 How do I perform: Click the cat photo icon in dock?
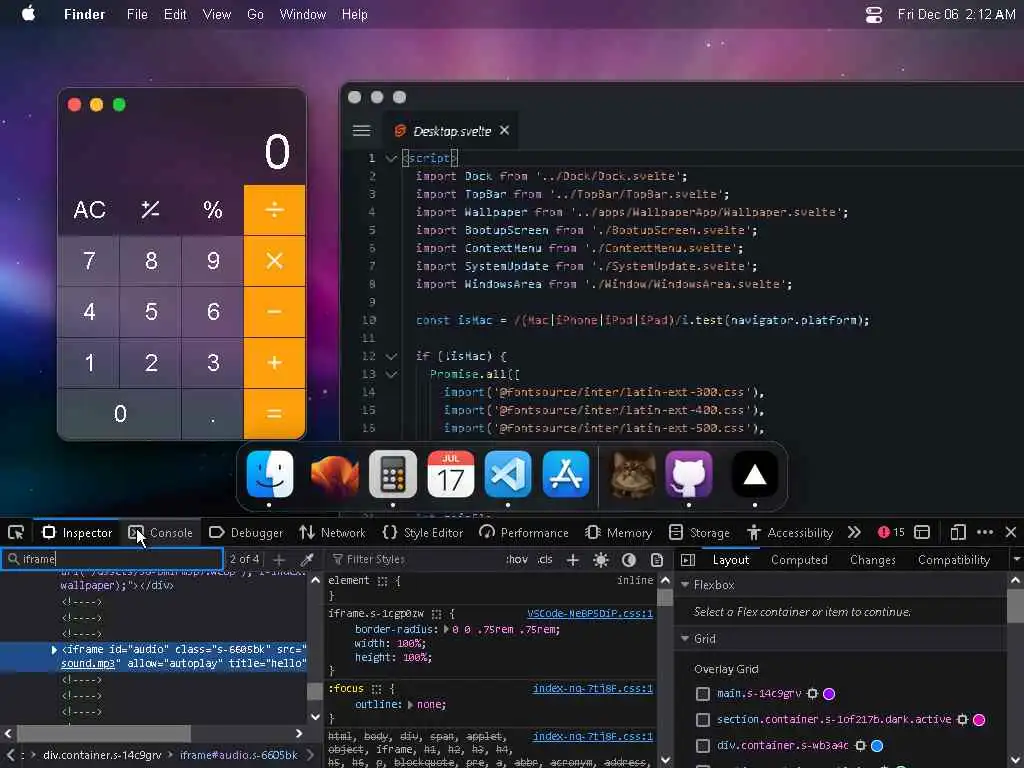632,474
